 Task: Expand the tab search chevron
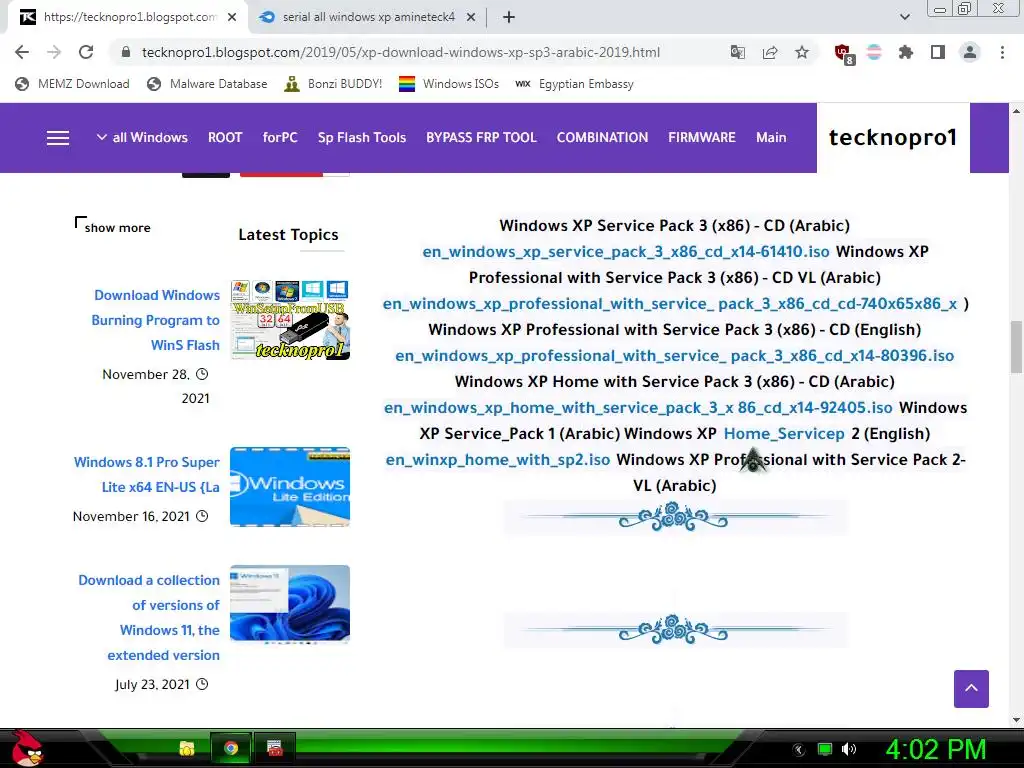click(x=904, y=18)
